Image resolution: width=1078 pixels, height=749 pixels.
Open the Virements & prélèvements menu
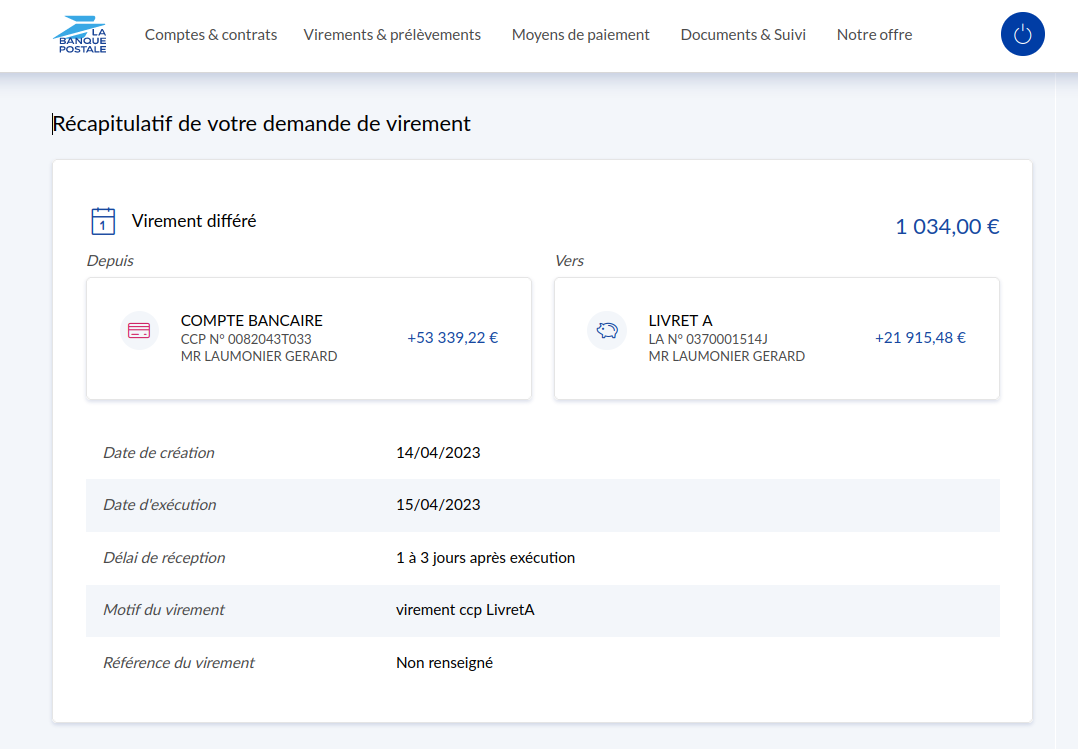pos(392,35)
